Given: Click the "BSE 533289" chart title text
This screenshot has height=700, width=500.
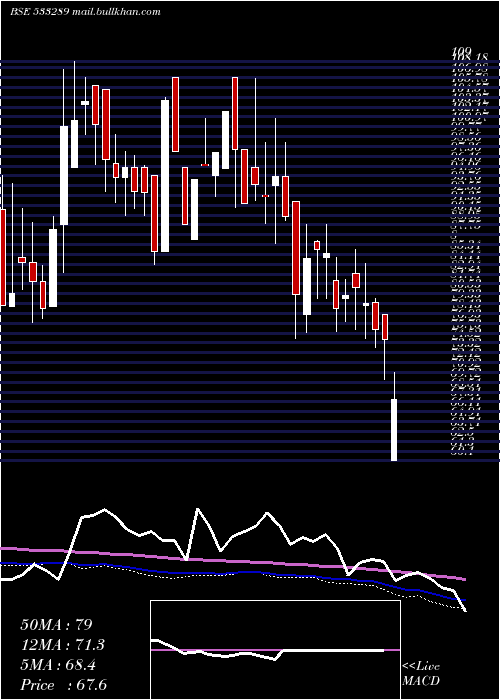Looking at the screenshot, I should pyautogui.click(x=39, y=12).
